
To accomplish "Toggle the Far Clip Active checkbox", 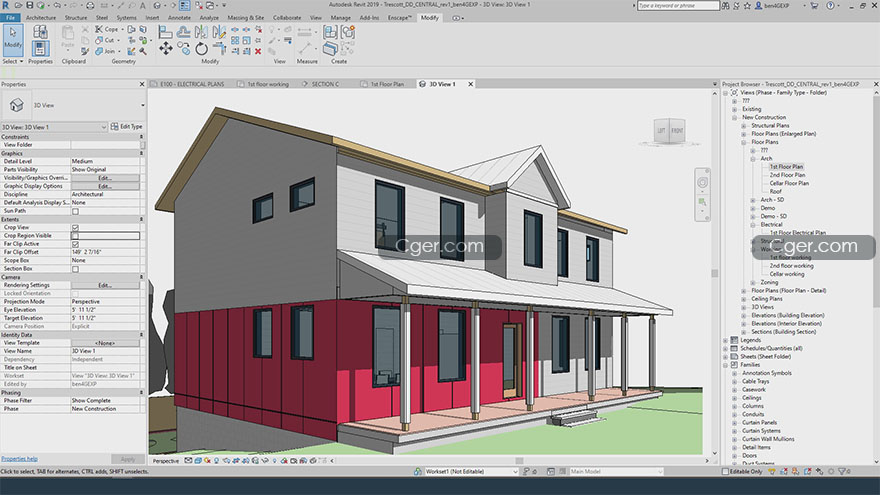I will click(75, 244).
